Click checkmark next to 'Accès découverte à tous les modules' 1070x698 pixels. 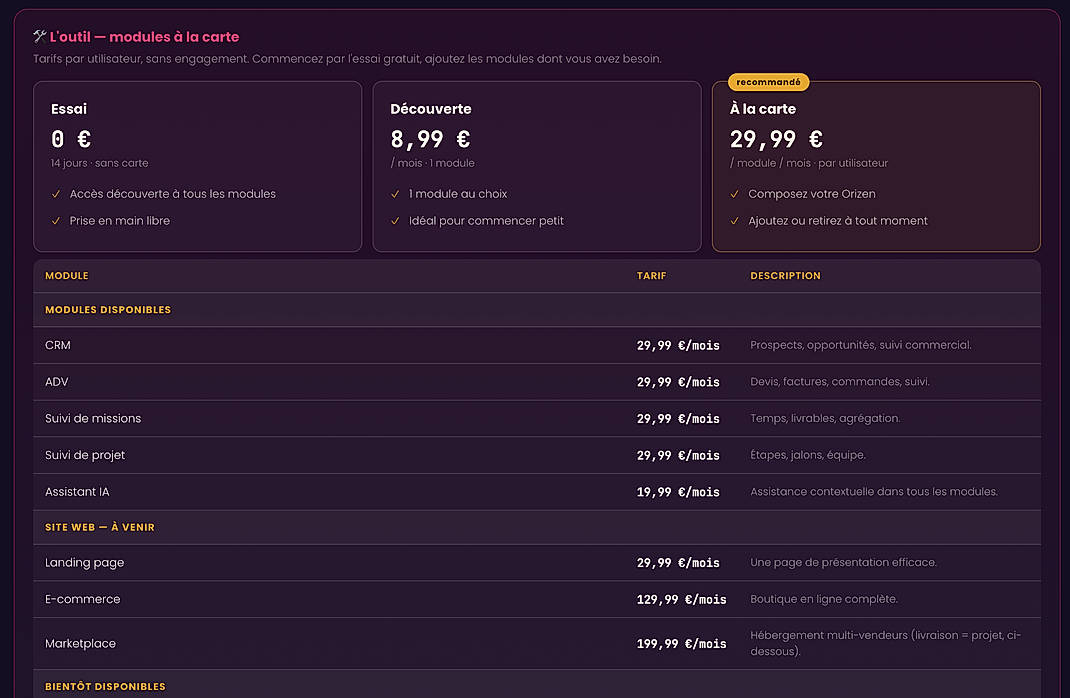(56, 194)
